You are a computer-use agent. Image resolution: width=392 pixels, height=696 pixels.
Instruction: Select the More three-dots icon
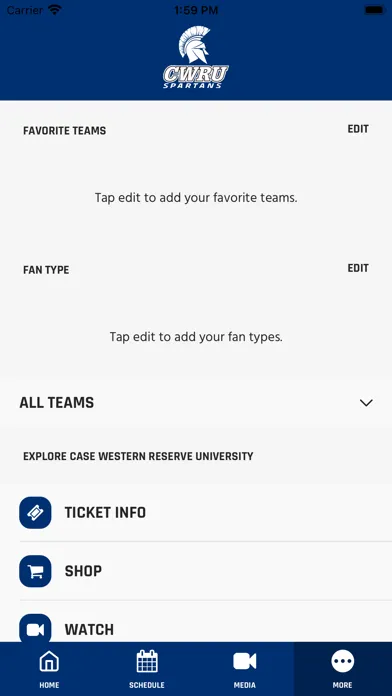pos(343,661)
